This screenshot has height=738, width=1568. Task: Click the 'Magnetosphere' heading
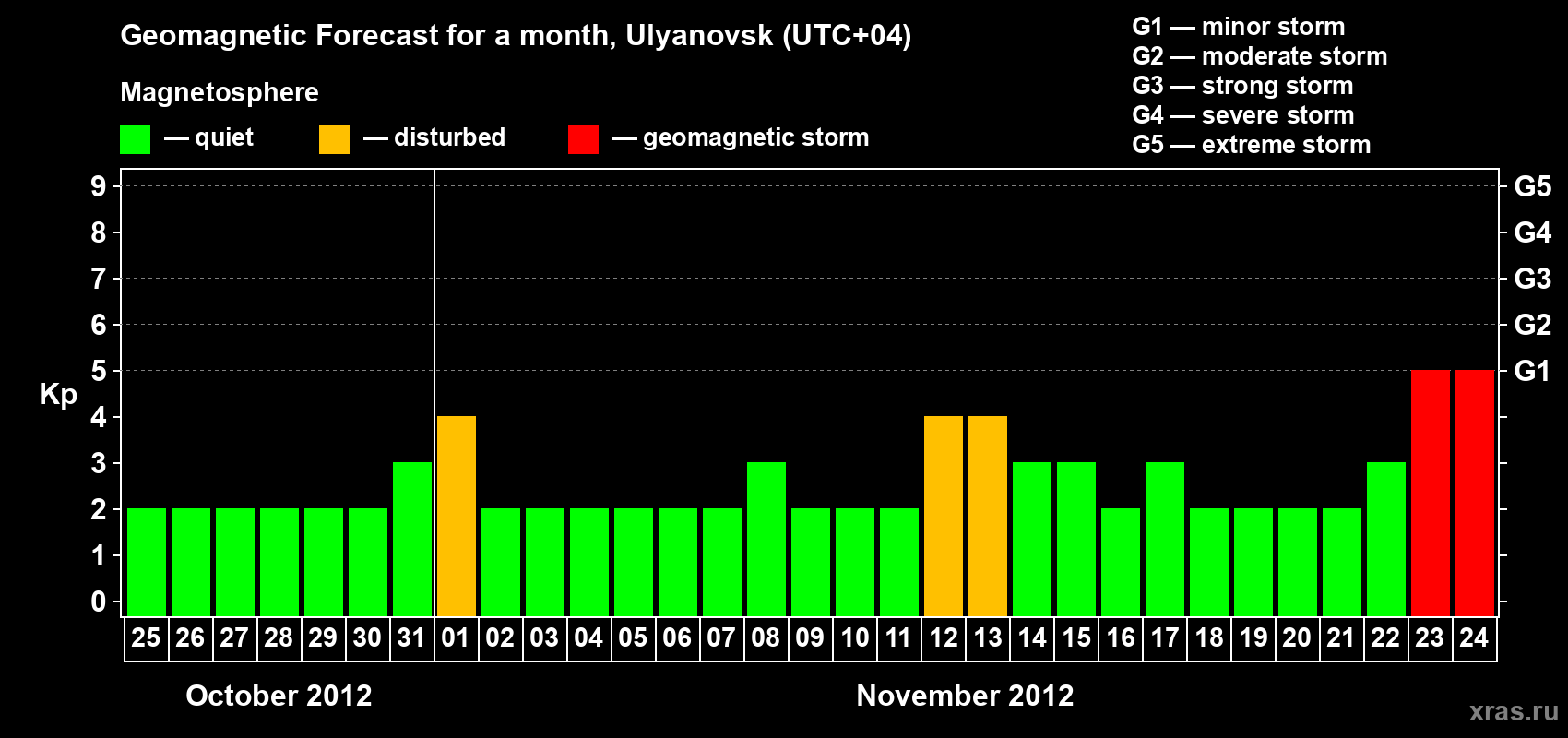pos(220,93)
